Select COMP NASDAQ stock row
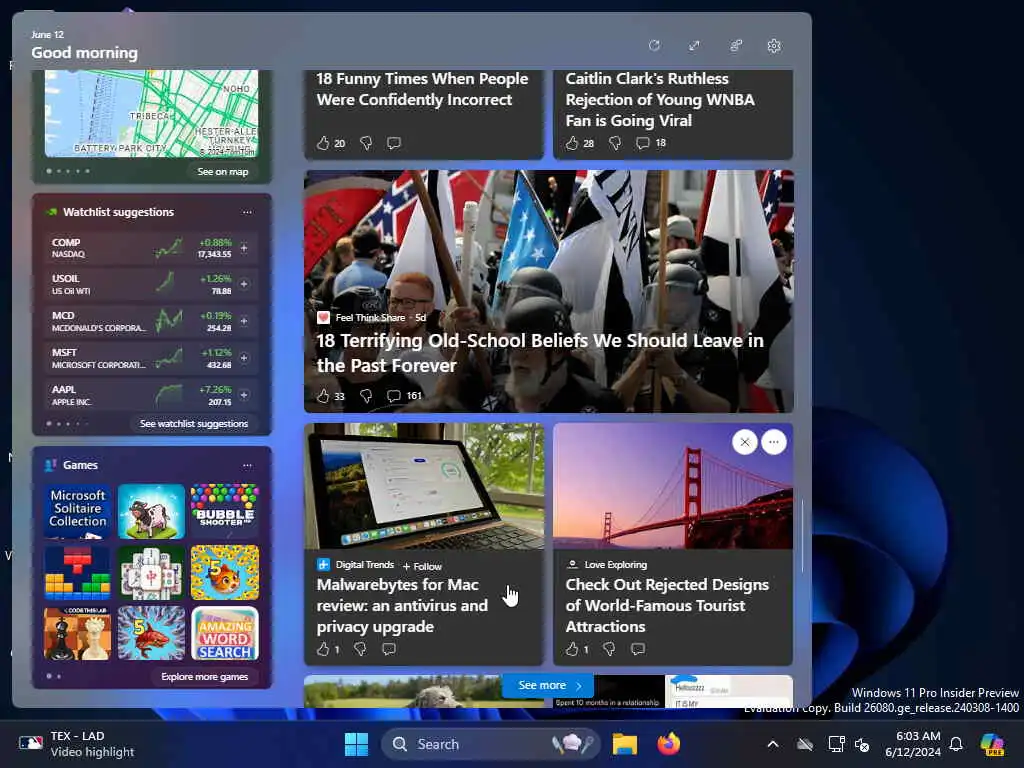 [x=151, y=248]
